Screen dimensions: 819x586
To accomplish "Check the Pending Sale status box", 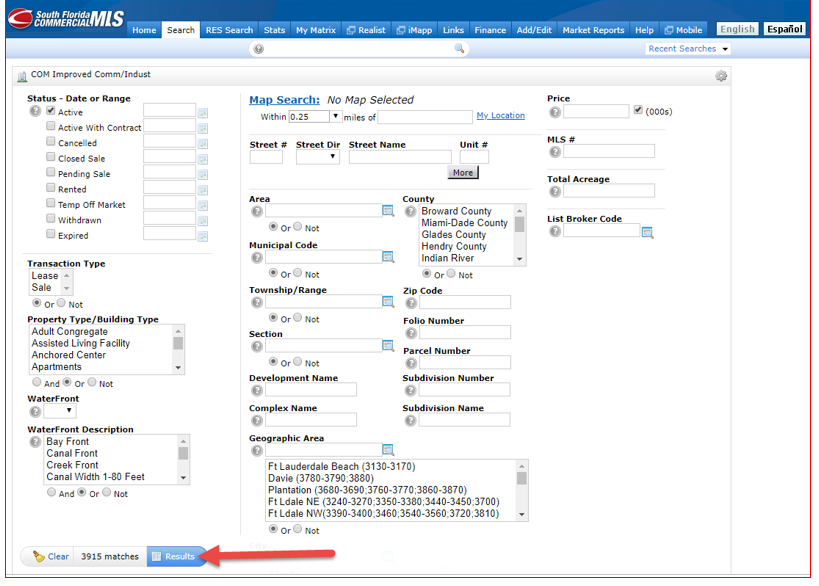I will [x=51, y=173].
